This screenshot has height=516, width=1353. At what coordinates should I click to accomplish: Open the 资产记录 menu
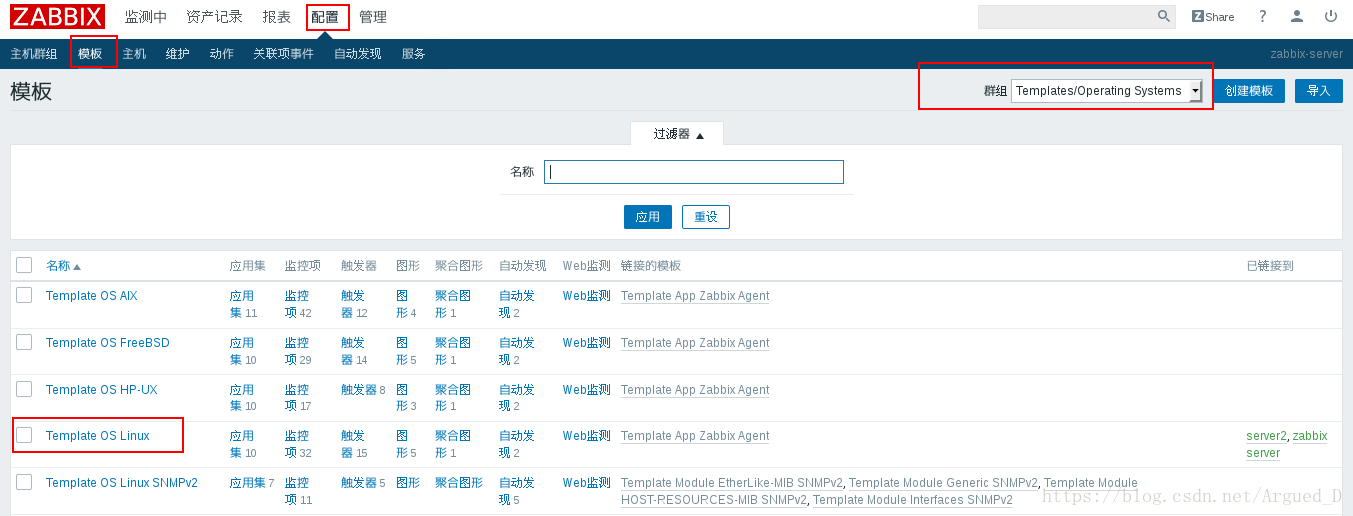pos(214,17)
